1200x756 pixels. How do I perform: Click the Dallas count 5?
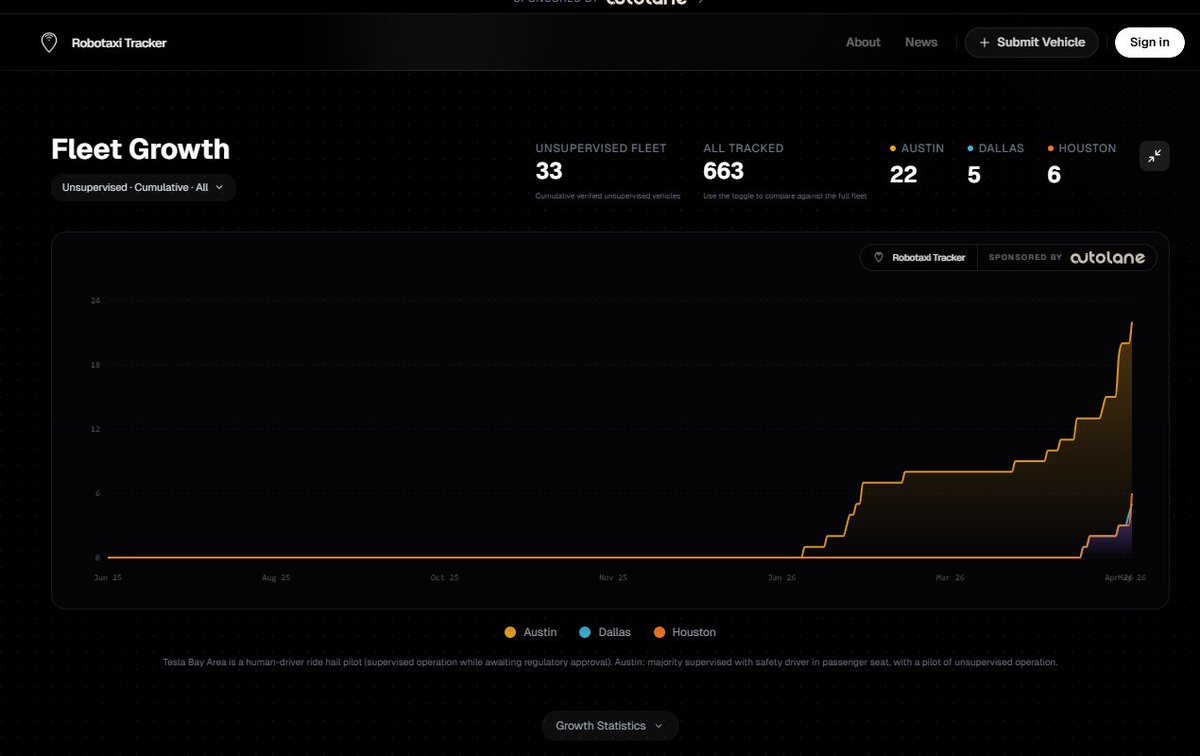tap(974, 176)
